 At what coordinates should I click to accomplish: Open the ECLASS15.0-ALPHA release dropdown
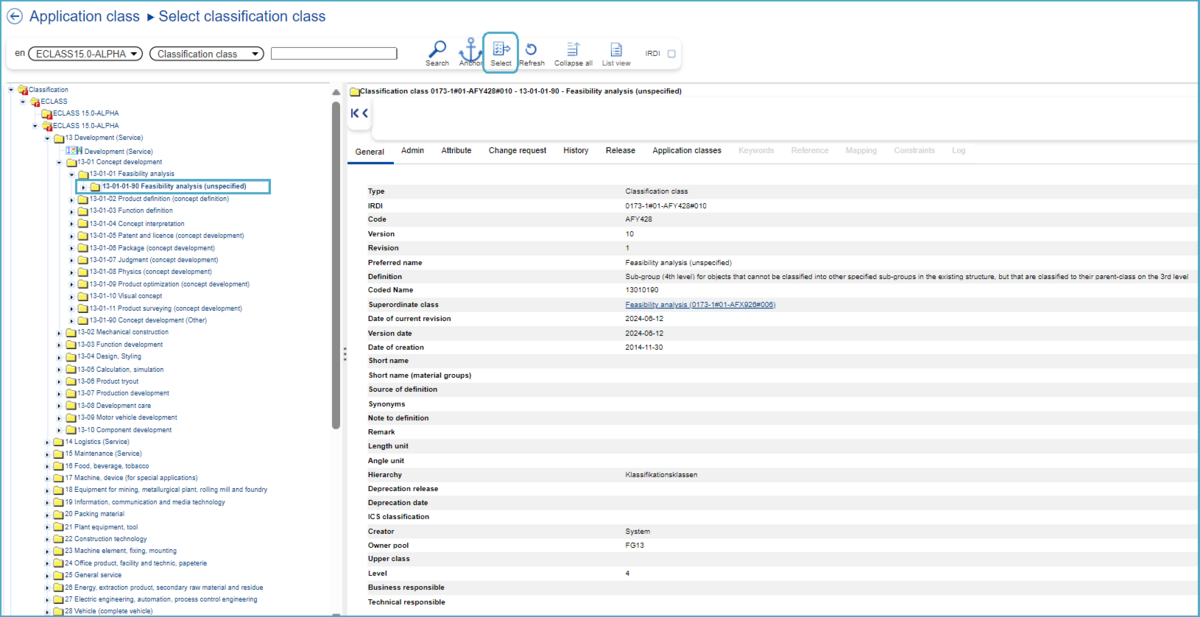pyautogui.click(x=86, y=54)
